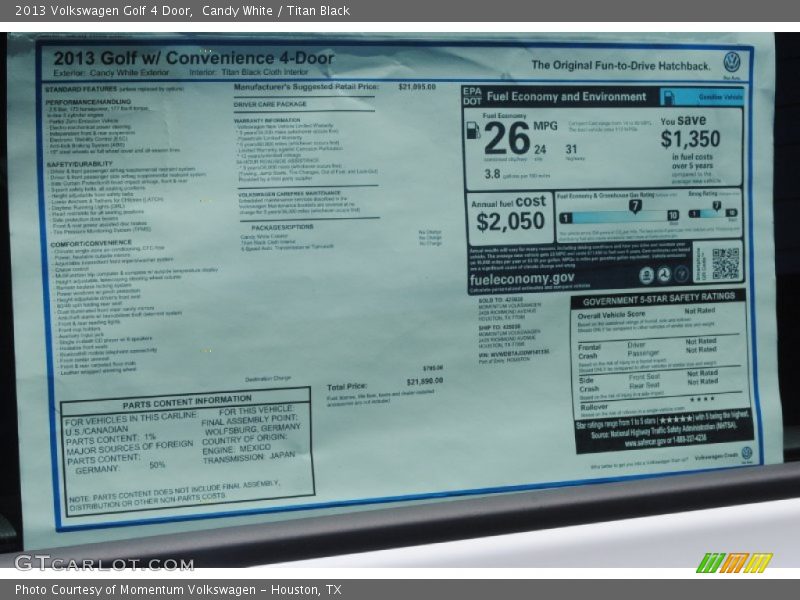The height and width of the screenshot is (600, 800).
Task: Click the VIN line under ship-to address
Action: (514, 353)
